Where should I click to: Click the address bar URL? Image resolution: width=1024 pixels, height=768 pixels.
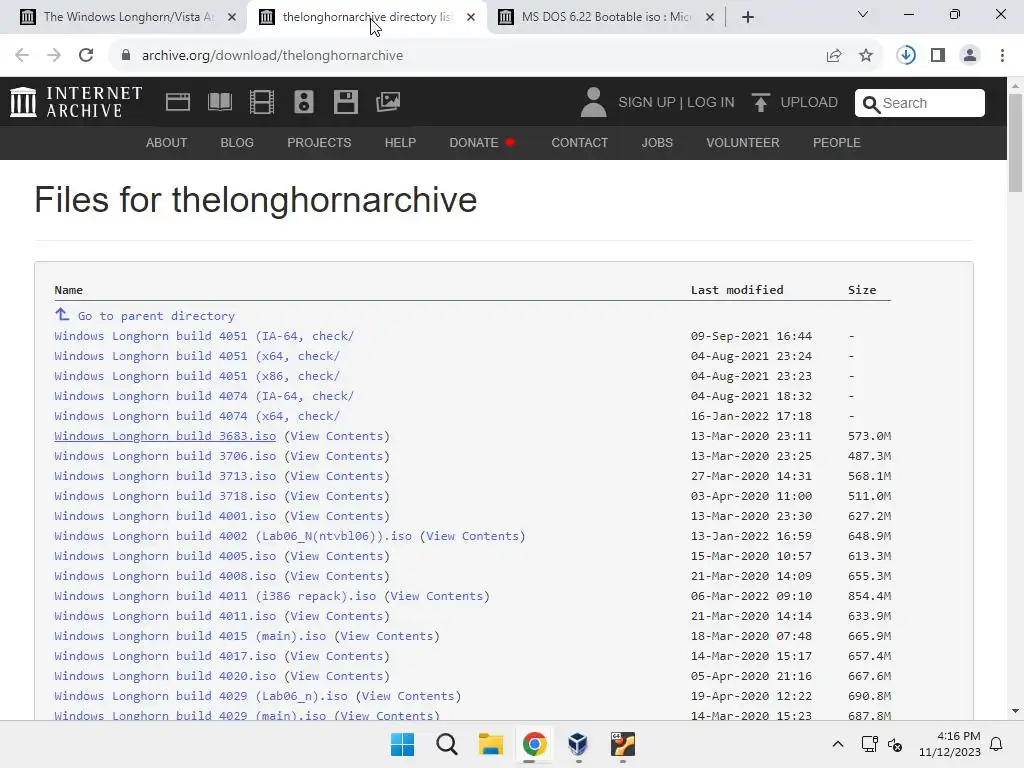[x=272, y=56]
